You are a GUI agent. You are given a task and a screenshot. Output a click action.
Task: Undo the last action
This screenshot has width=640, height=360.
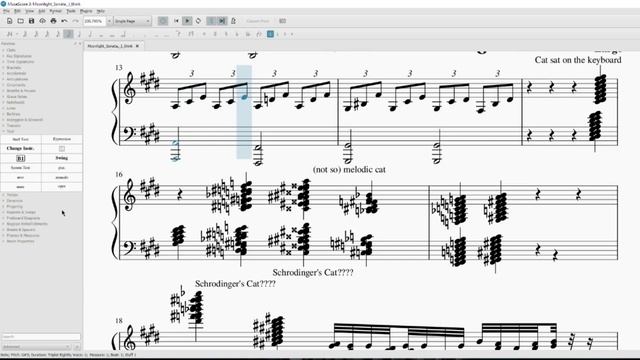64,21
